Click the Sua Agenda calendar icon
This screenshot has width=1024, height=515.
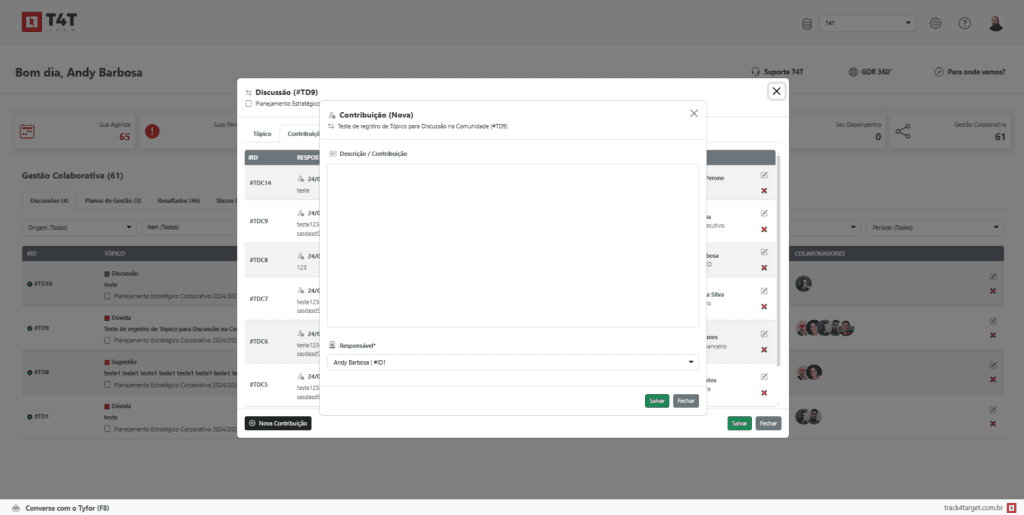coord(27,131)
